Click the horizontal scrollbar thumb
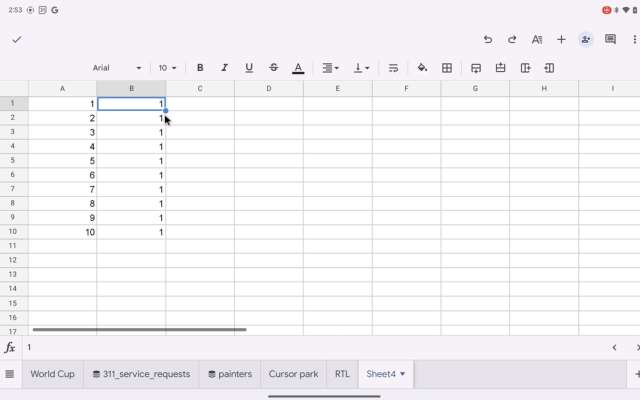The height and width of the screenshot is (400, 640). pos(139,329)
